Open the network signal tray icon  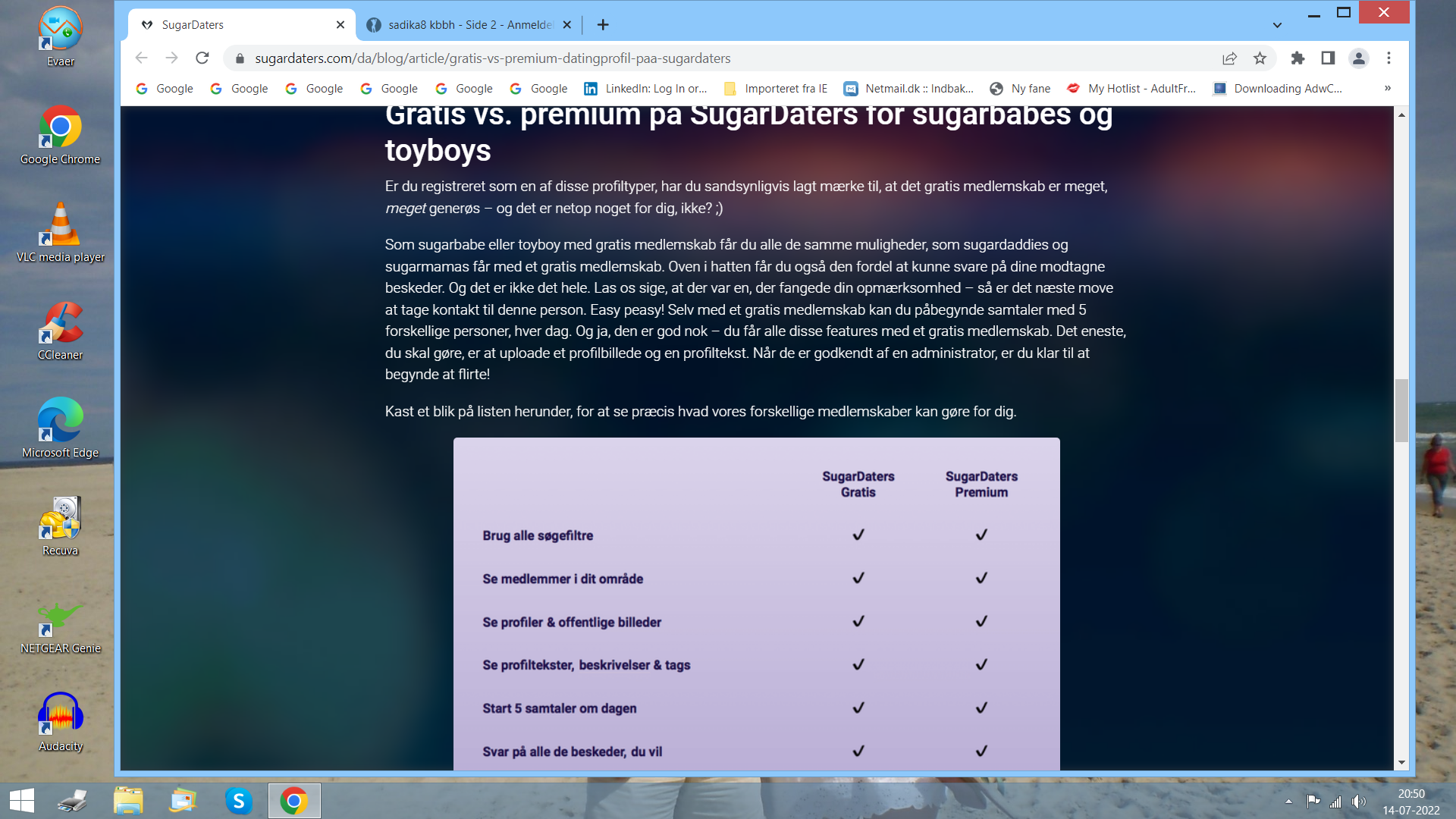1335,802
